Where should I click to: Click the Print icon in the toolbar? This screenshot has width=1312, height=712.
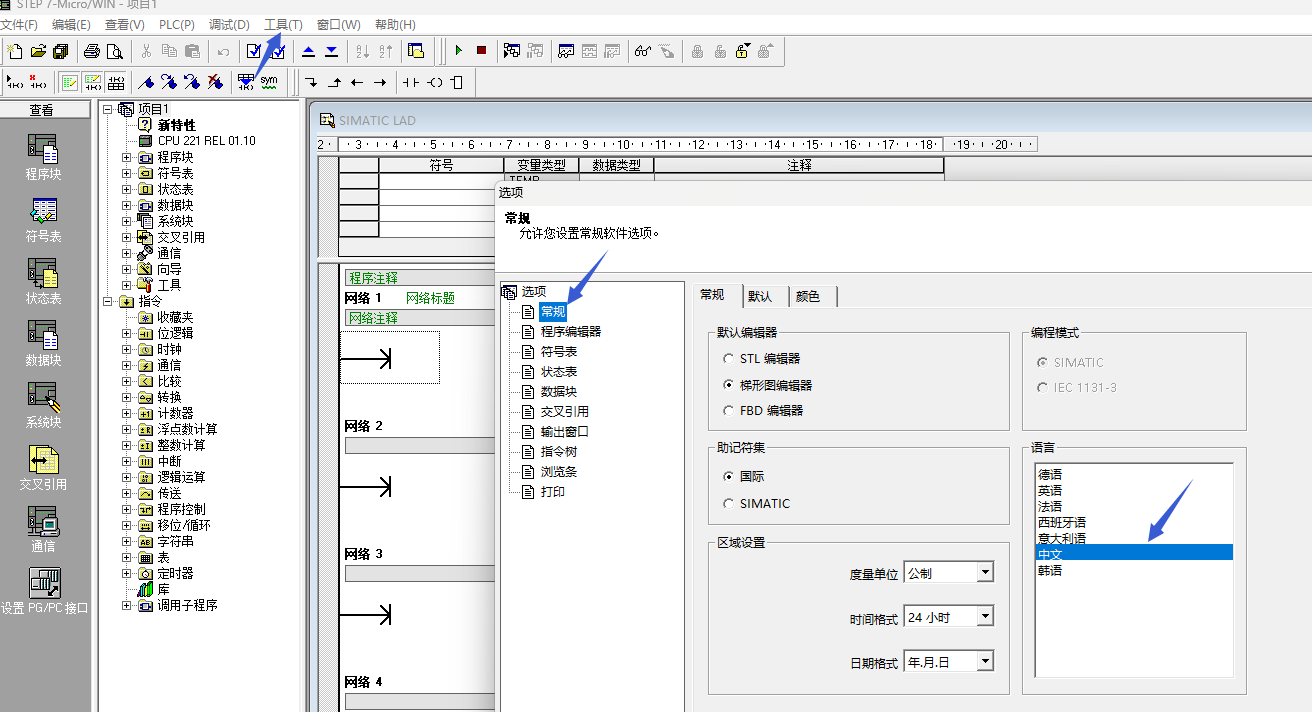point(92,51)
